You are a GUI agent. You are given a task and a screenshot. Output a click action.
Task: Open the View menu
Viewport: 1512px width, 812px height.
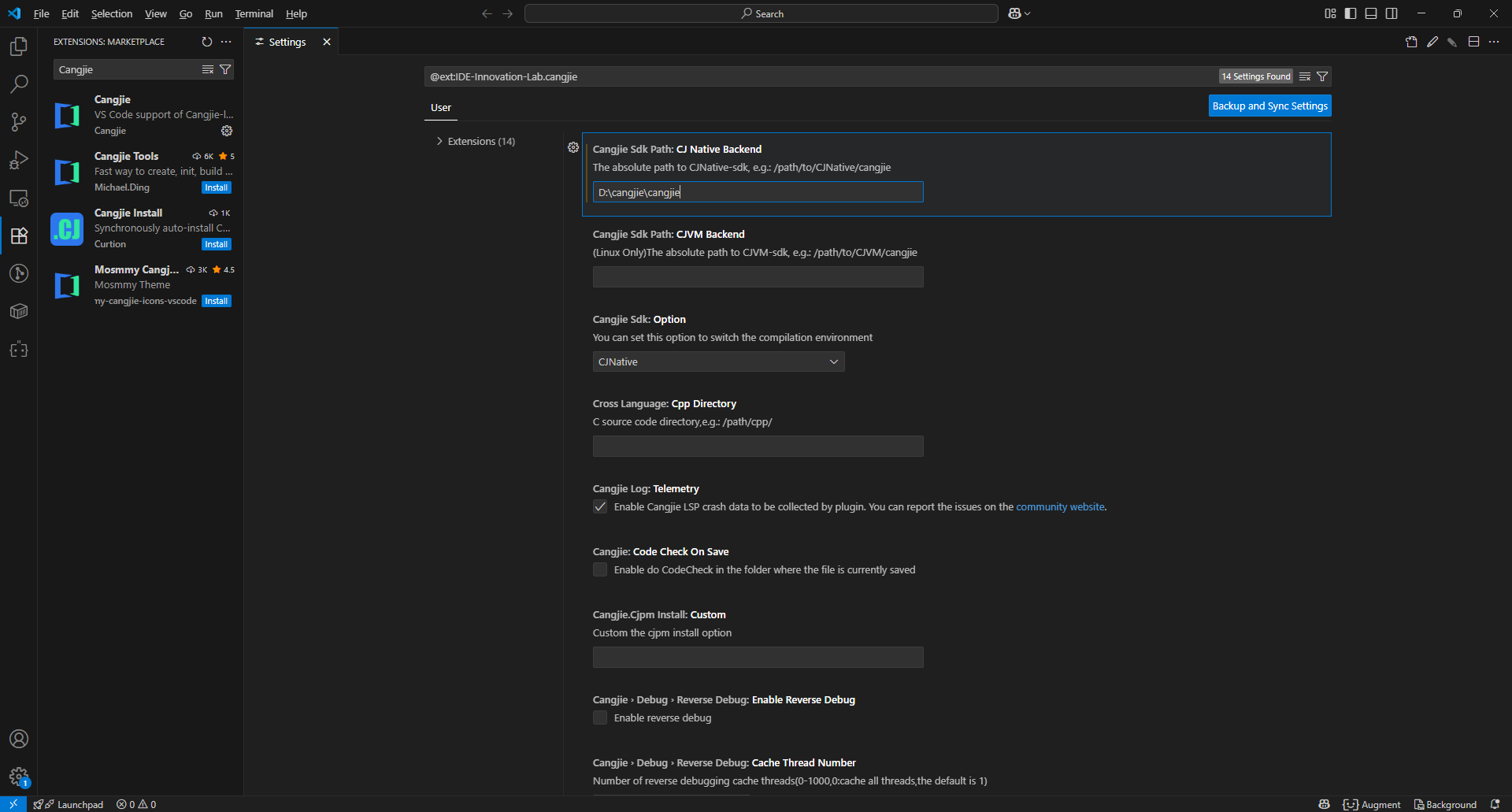(x=156, y=13)
